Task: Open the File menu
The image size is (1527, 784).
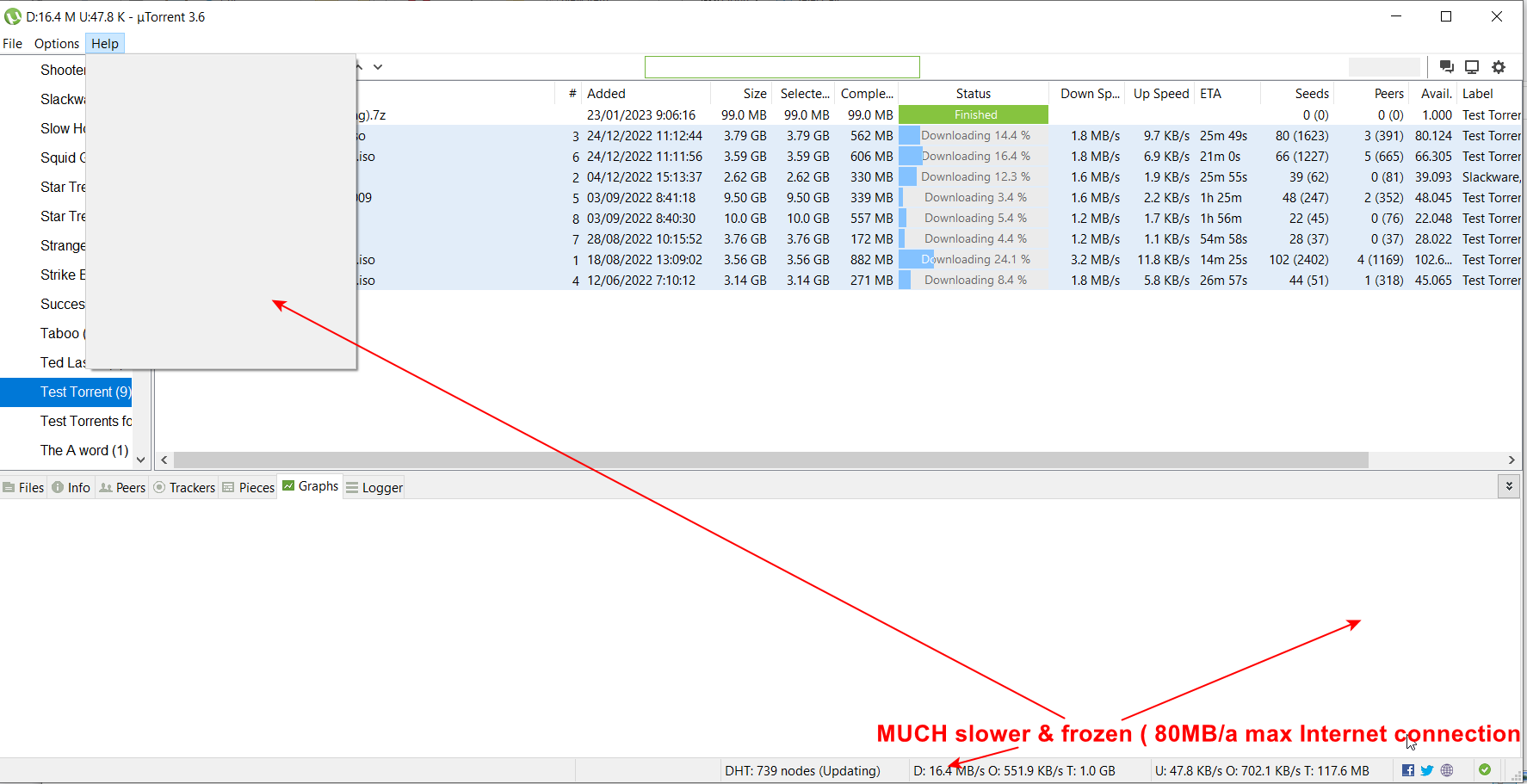Action: coord(13,43)
